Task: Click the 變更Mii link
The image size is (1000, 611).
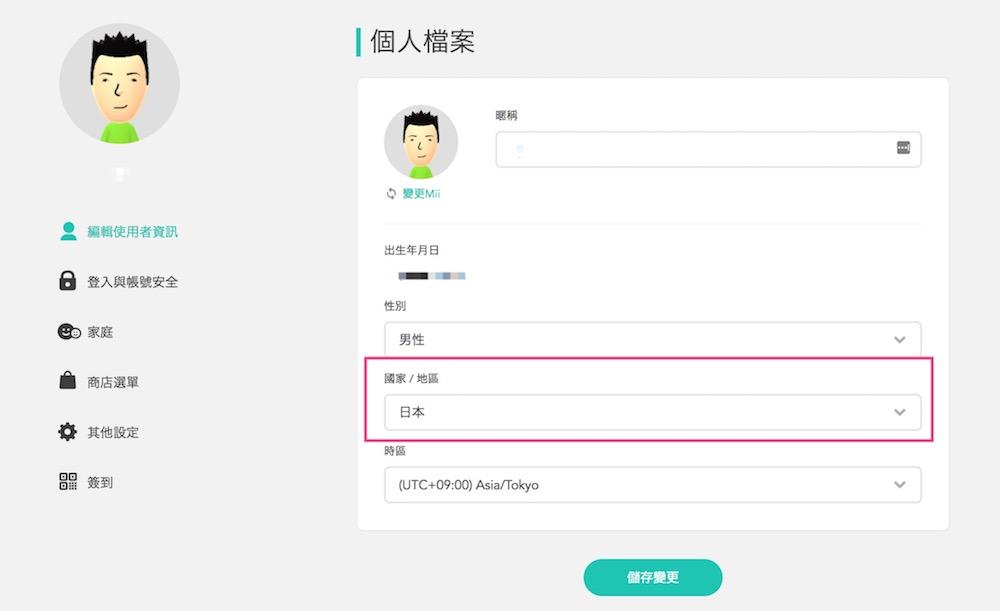Action: click(x=421, y=194)
